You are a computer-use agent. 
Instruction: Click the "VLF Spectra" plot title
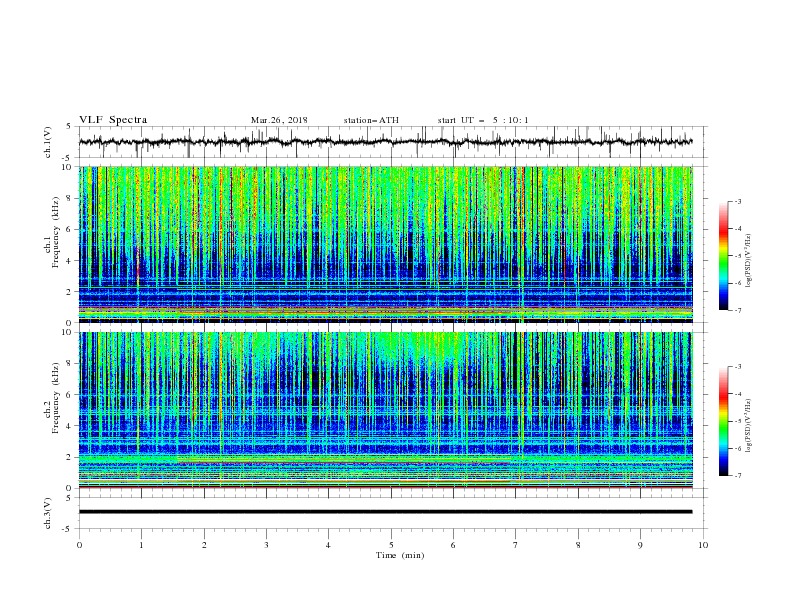point(113,120)
